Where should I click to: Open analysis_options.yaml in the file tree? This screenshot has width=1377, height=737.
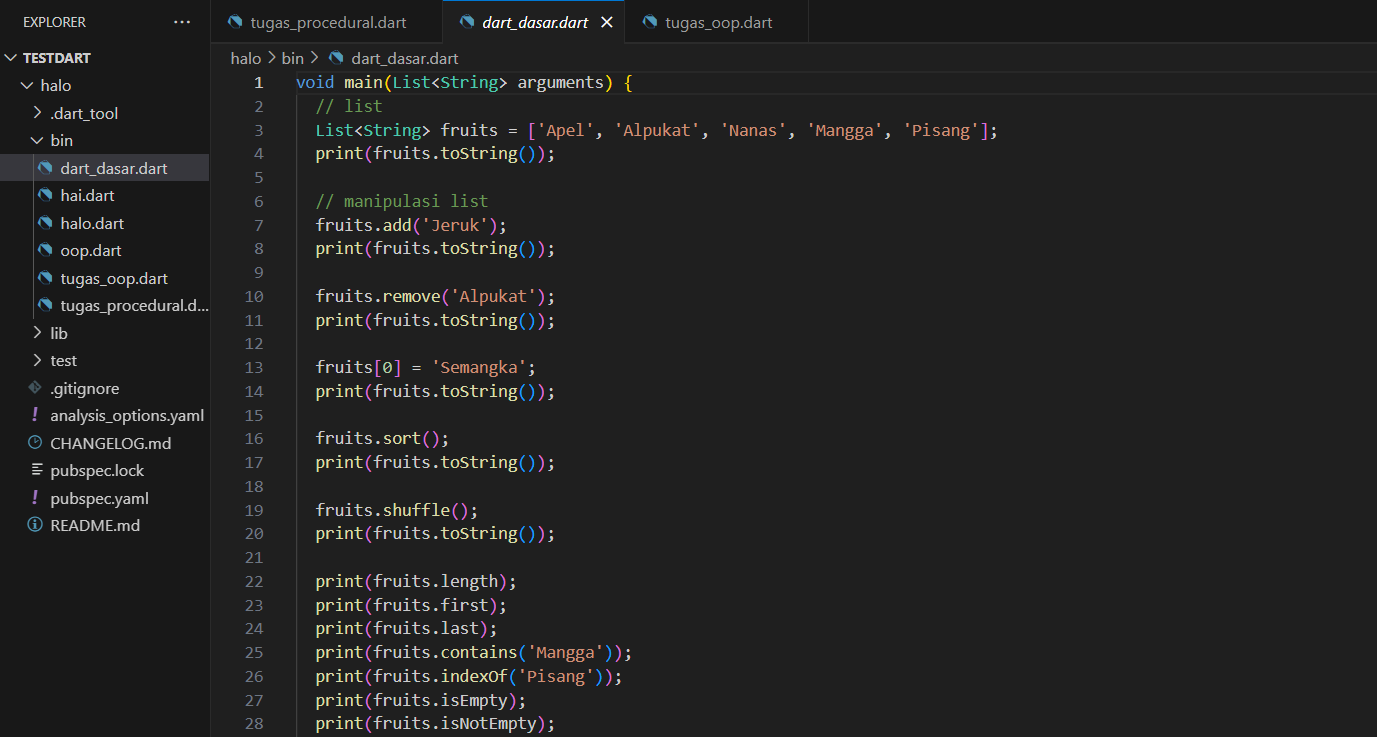pos(126,415)
